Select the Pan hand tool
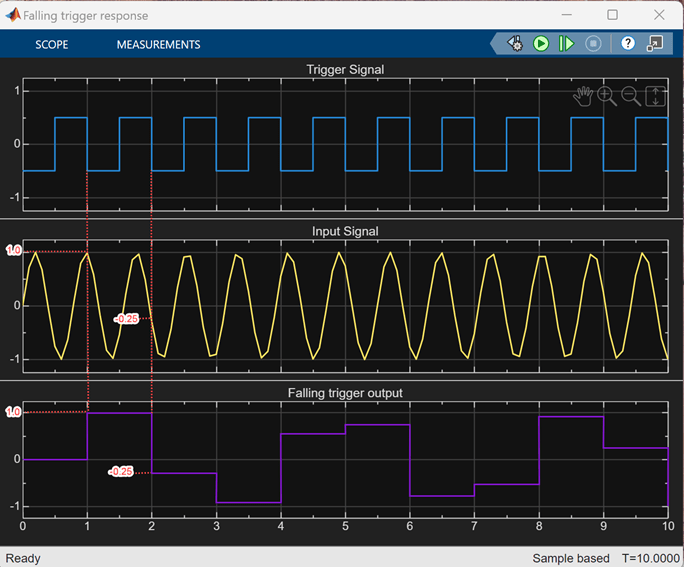 point(582,96)
